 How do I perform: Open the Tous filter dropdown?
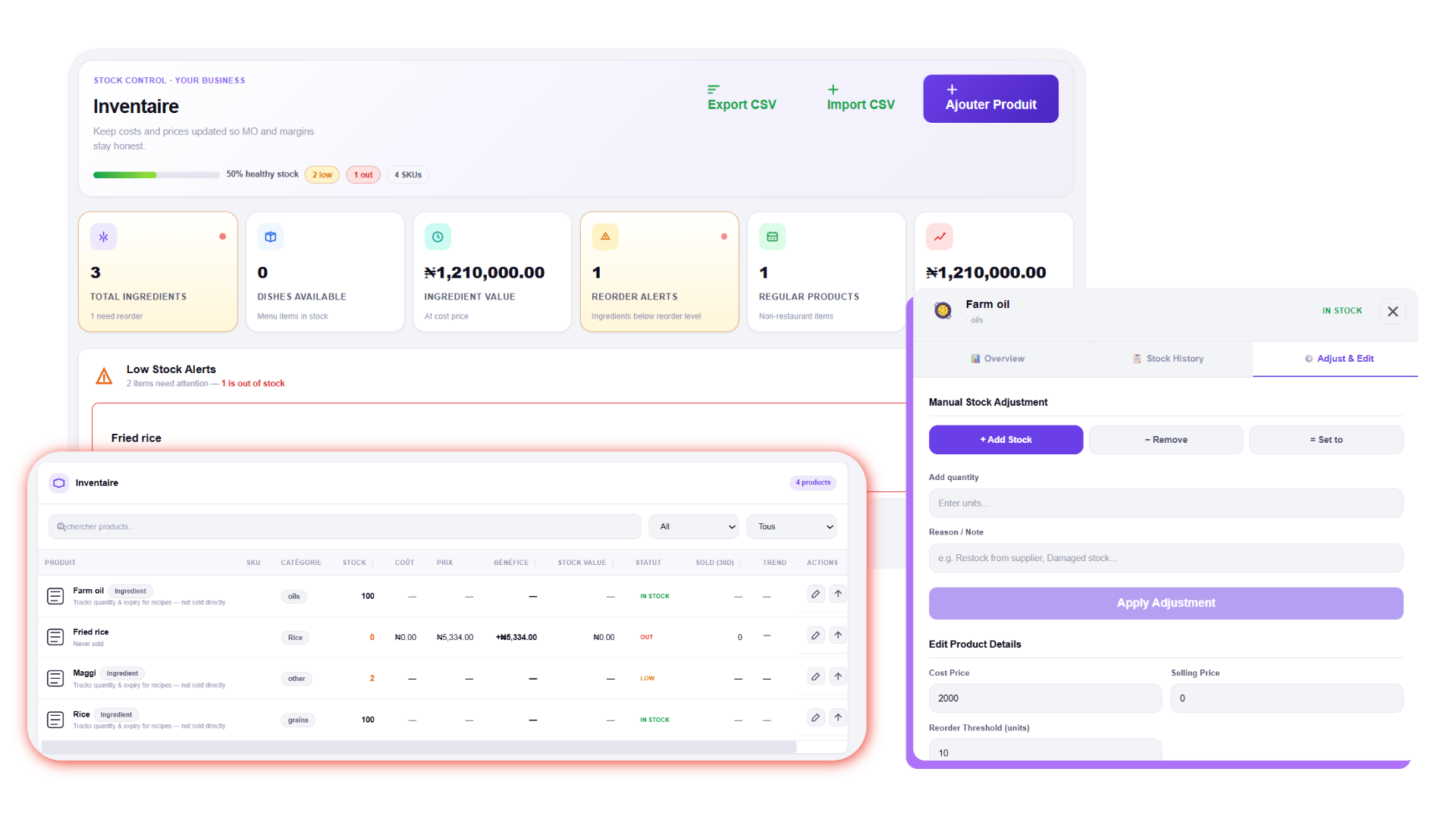pos(792,527)
